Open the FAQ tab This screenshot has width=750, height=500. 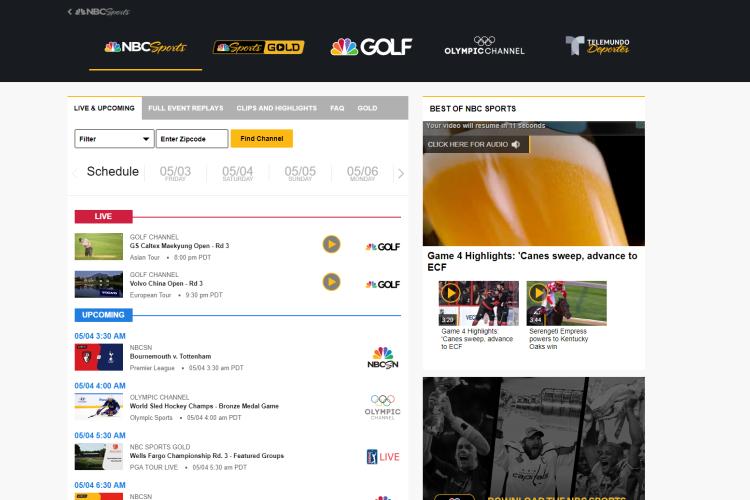pyautogui.click(x=337, y=108)
